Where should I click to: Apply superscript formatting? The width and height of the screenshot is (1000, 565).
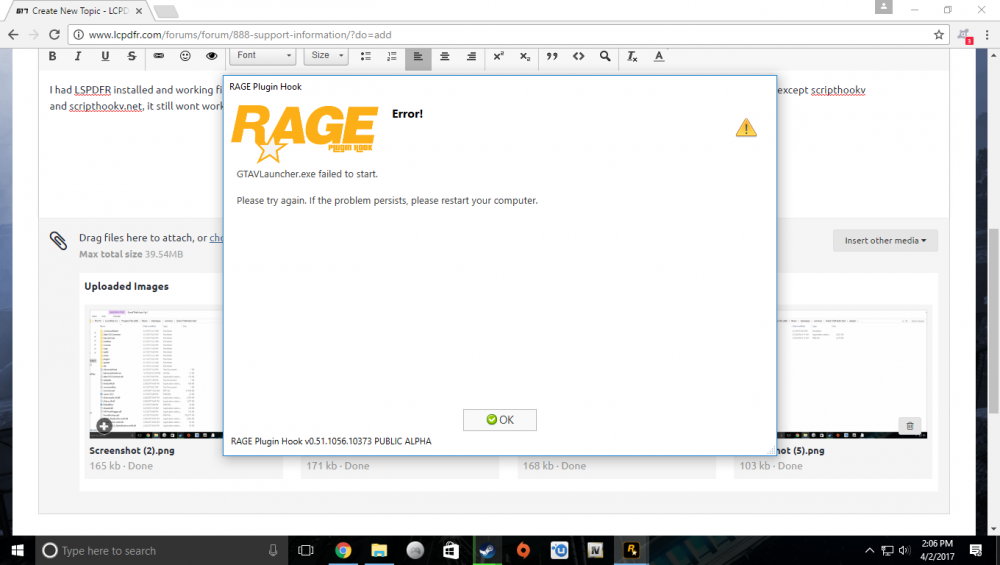(x=498, y=56)
